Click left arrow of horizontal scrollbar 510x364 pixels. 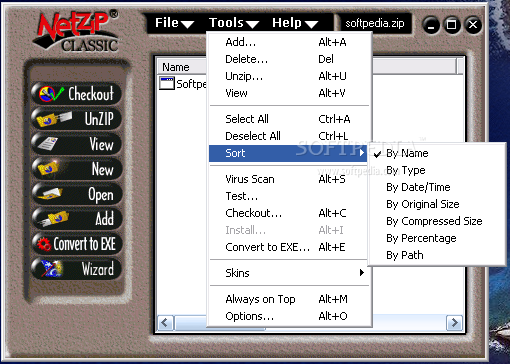165,323
